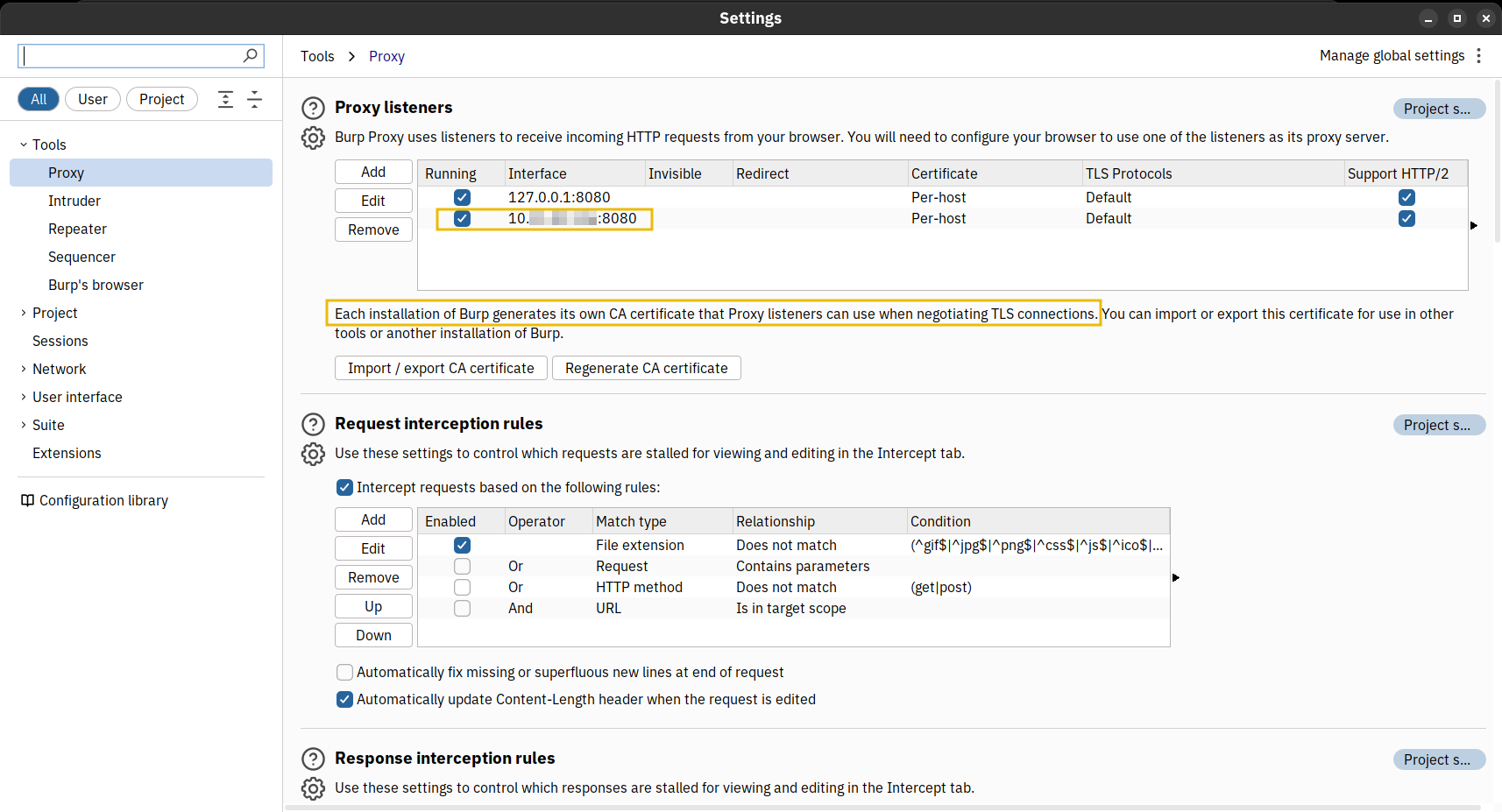
Task: Collapse the Tools tree section
Action: [24, 145]
